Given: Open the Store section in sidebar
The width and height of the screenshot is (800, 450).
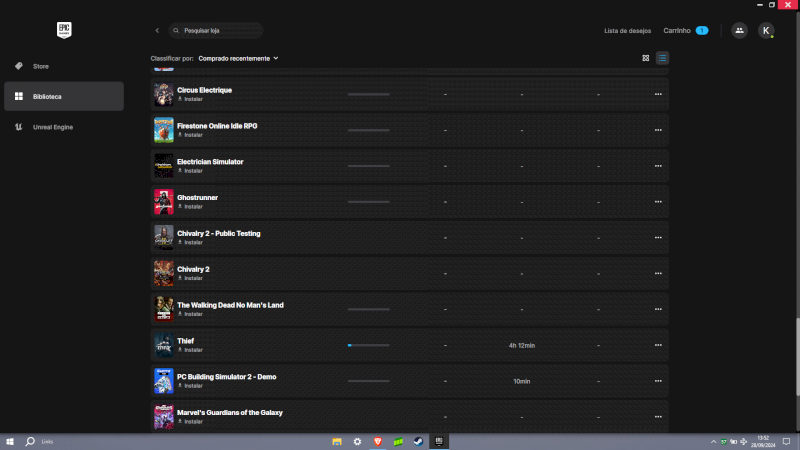Looking at the screenshot, I should pyautogui.click(x=40, y=66).
